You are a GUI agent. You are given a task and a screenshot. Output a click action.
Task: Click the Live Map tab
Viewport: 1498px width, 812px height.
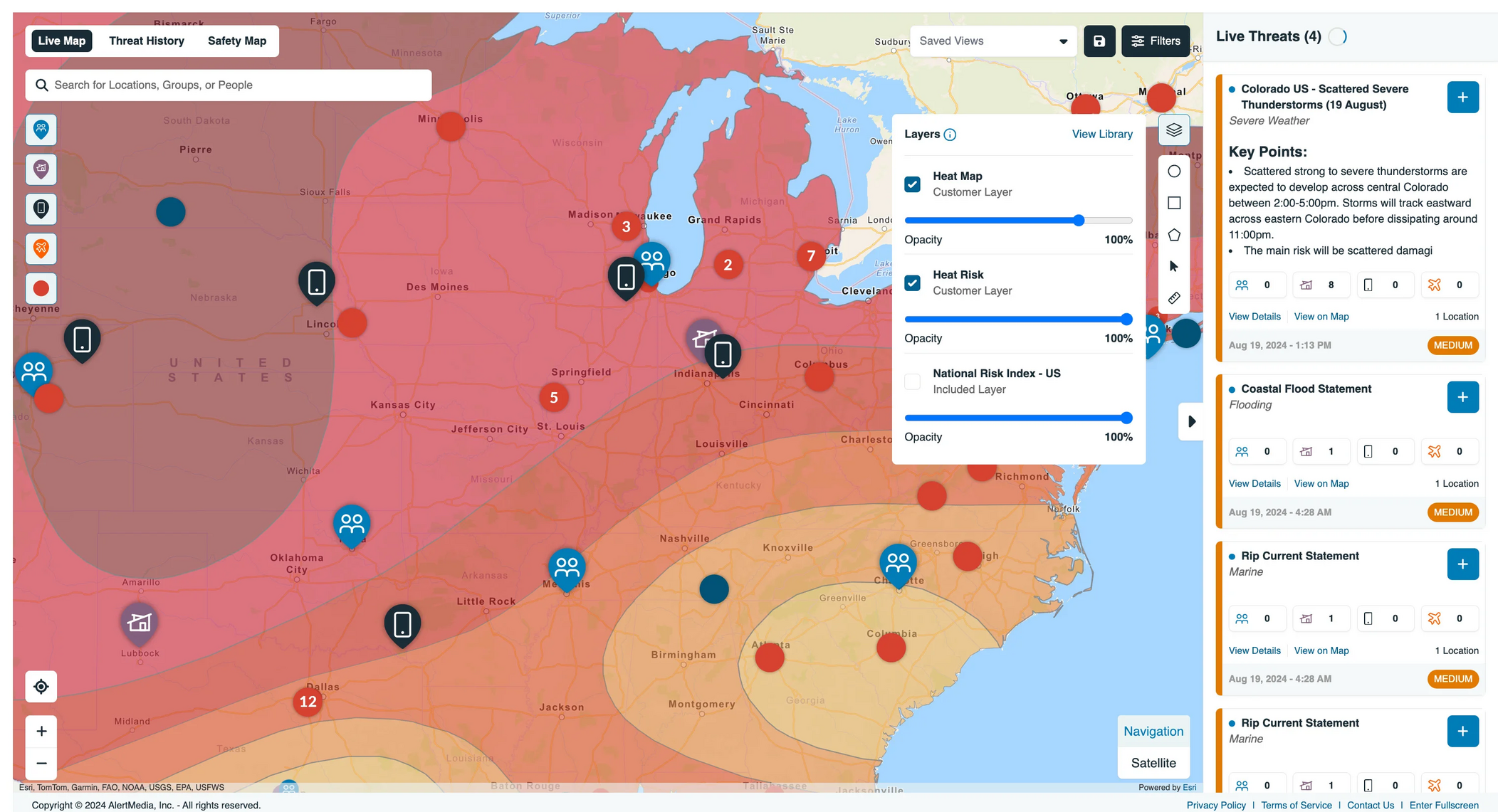(61, 40)
